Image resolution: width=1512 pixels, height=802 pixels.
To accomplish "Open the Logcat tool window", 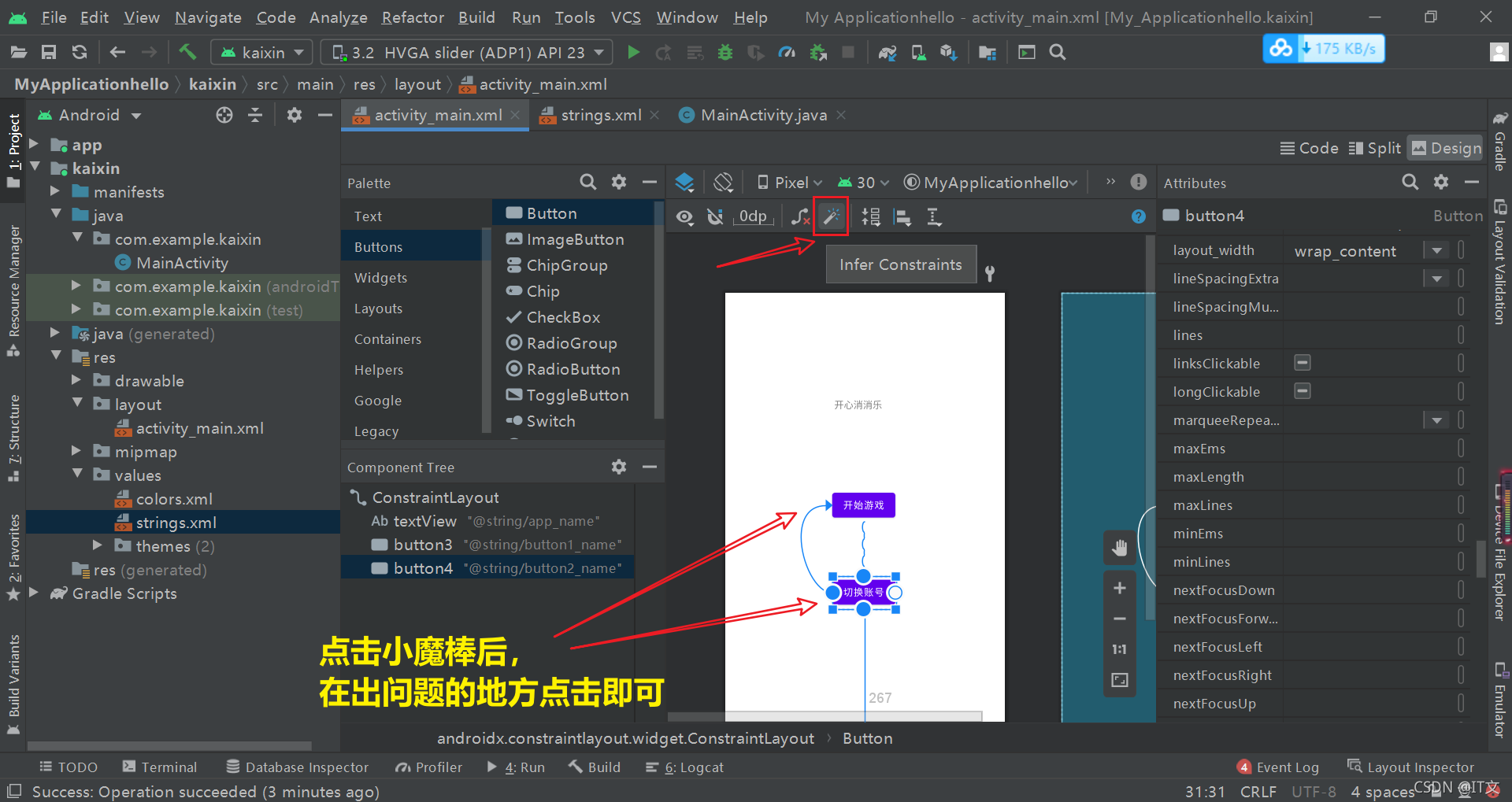I will [x=684, y=767].
